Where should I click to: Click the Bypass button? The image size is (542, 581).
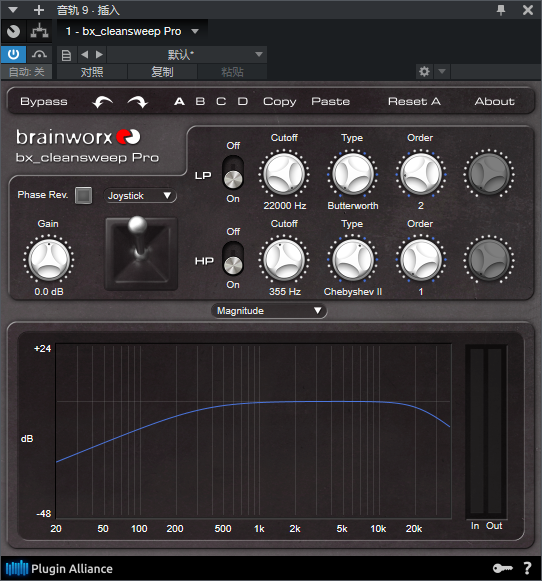(x=44, y=102)
